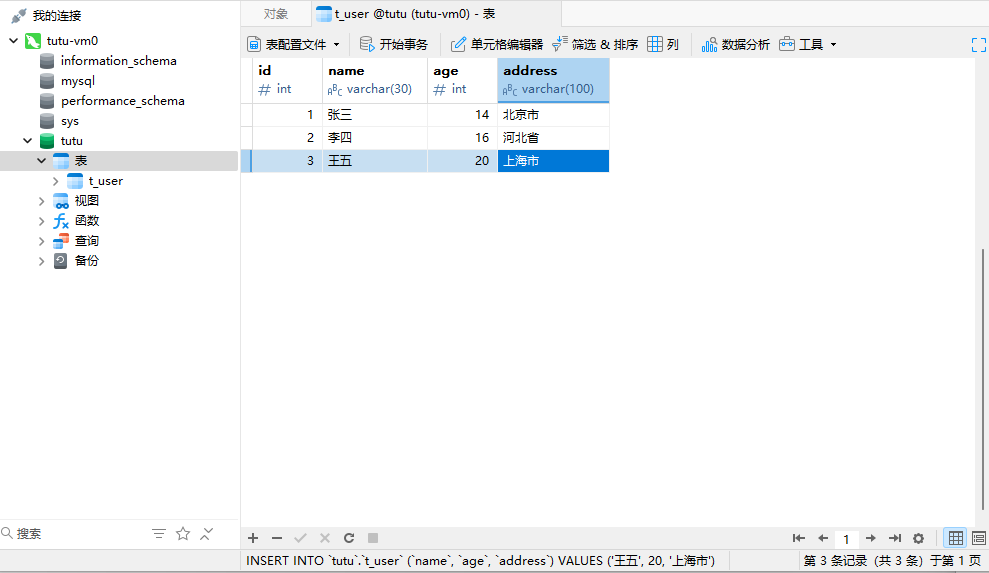The height and width of the screenshot is (573, 989).
Task: Select cell 王五
Action: pyautogui.click(x=375, y=161)
